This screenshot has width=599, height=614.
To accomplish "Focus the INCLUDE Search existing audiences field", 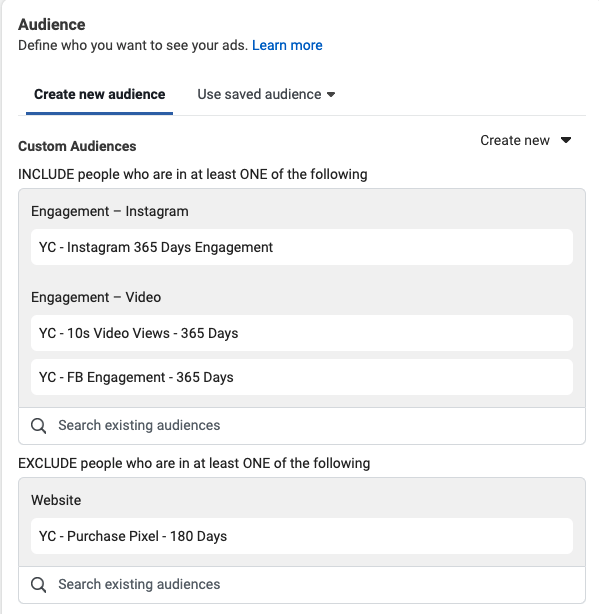I will (302, 426).
